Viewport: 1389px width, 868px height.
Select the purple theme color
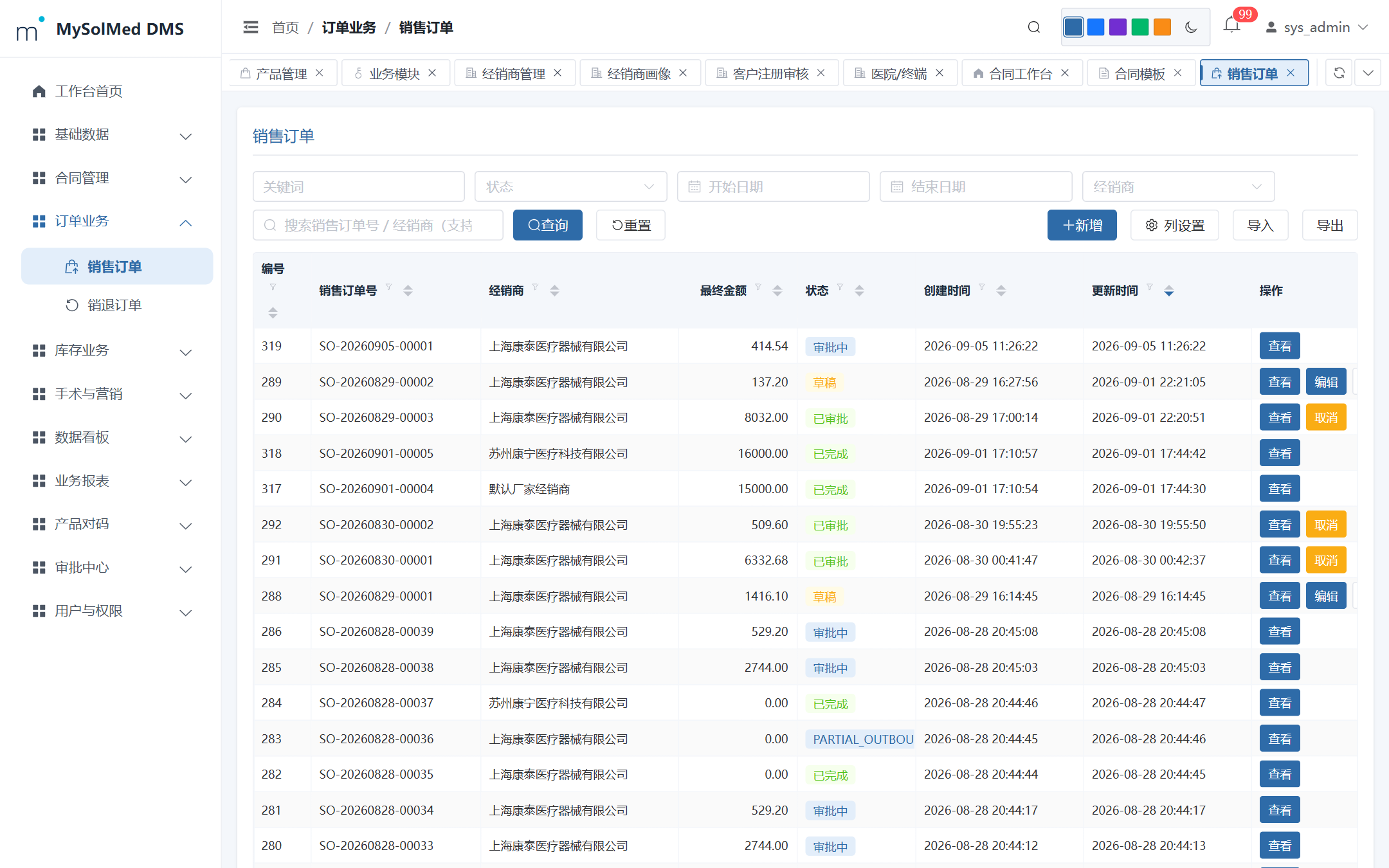(x=1118, y=27)
